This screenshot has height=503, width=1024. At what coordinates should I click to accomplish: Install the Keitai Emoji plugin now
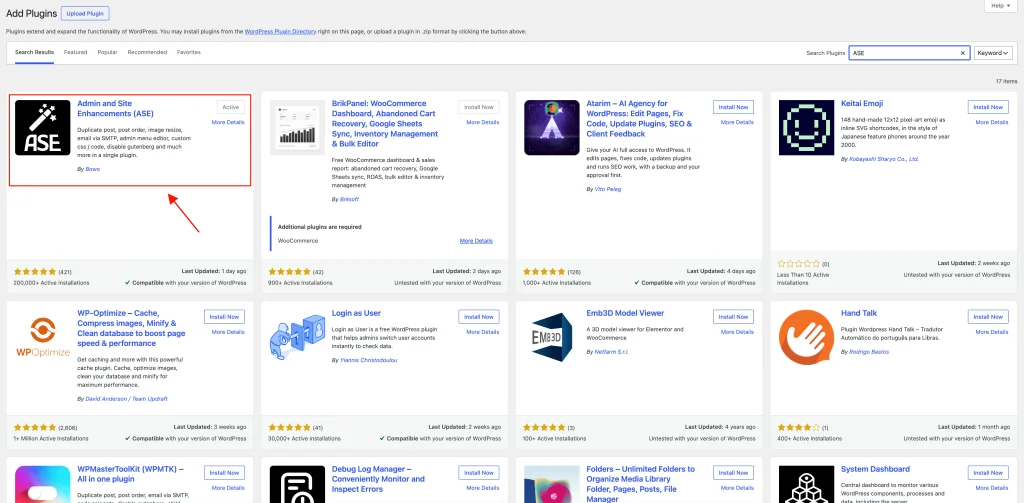988,107
